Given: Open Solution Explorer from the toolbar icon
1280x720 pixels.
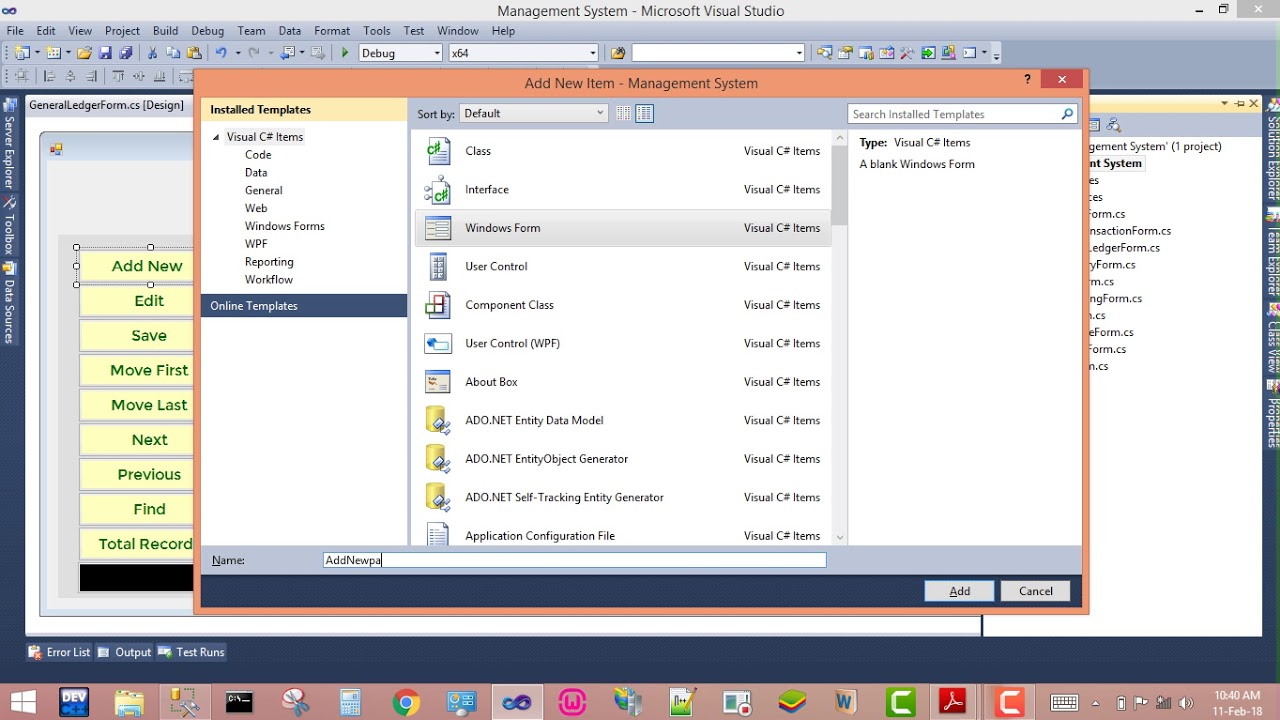Looking at the screenshot, I should point(824,53).
